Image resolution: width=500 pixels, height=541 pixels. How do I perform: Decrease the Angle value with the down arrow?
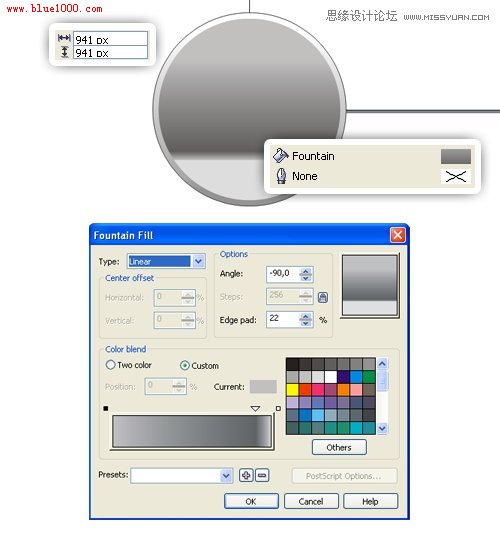(x=305, y=278)
